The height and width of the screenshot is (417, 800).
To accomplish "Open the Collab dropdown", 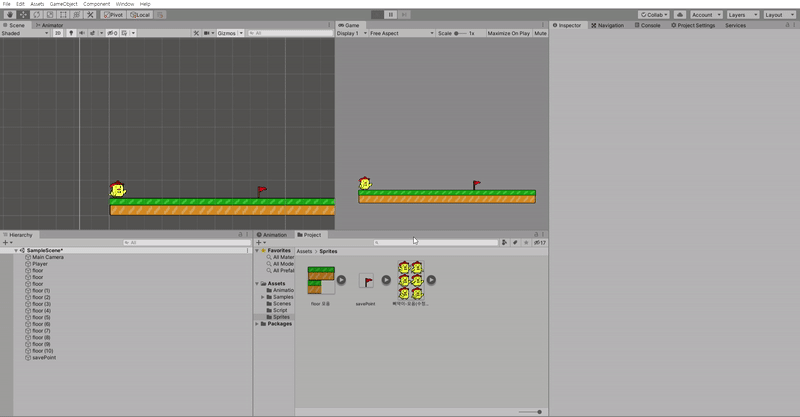I will [x=654, y=15].
